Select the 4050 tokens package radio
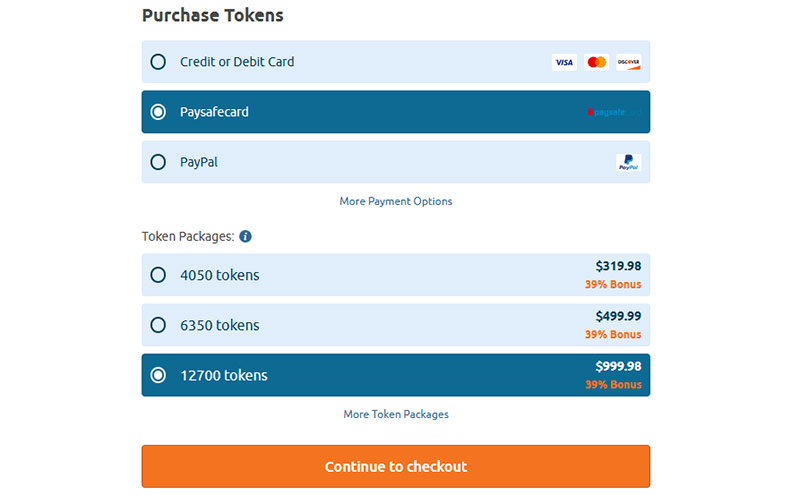 pos(158,275)
